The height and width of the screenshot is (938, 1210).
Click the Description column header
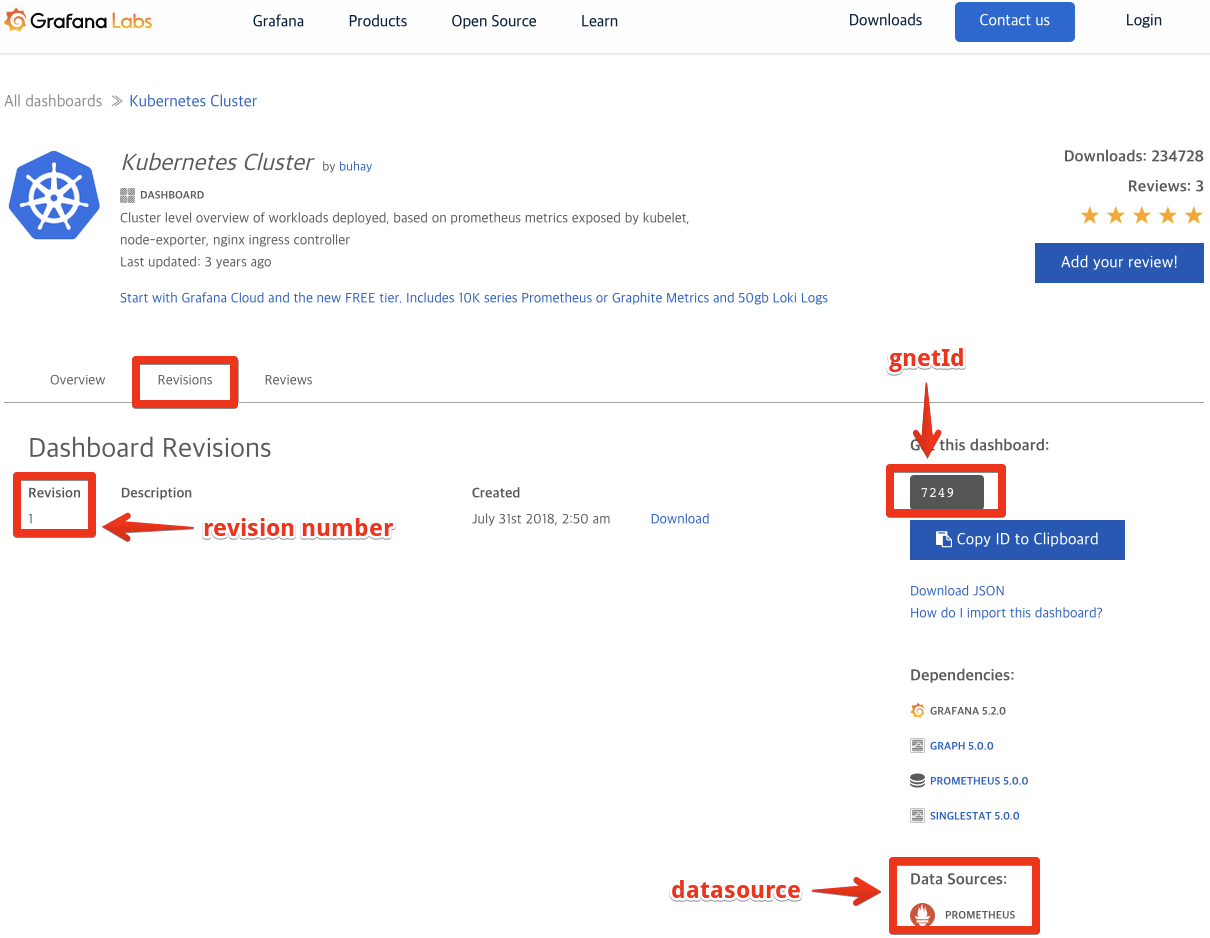coord(156,493)
